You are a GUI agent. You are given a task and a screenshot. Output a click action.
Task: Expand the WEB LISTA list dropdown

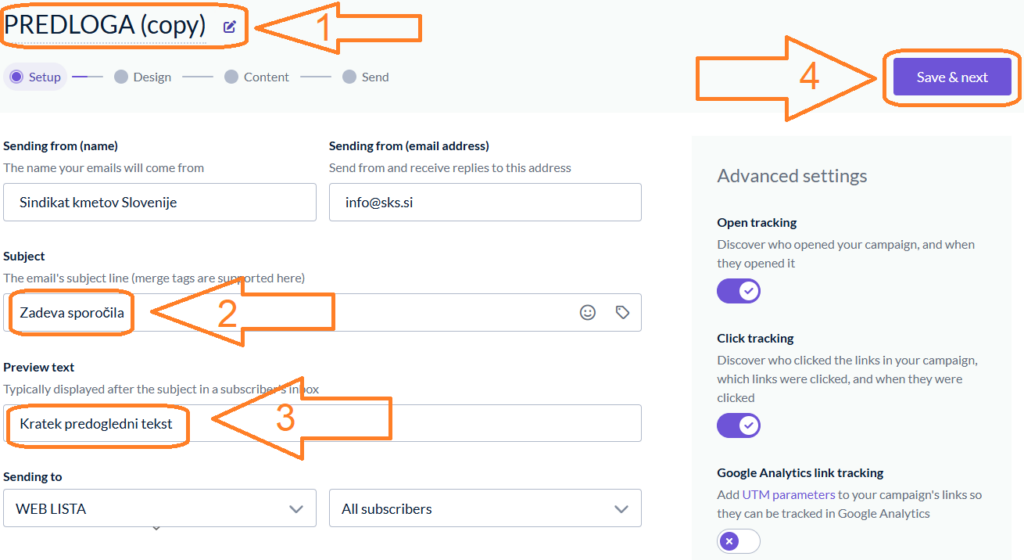(160, 509)
